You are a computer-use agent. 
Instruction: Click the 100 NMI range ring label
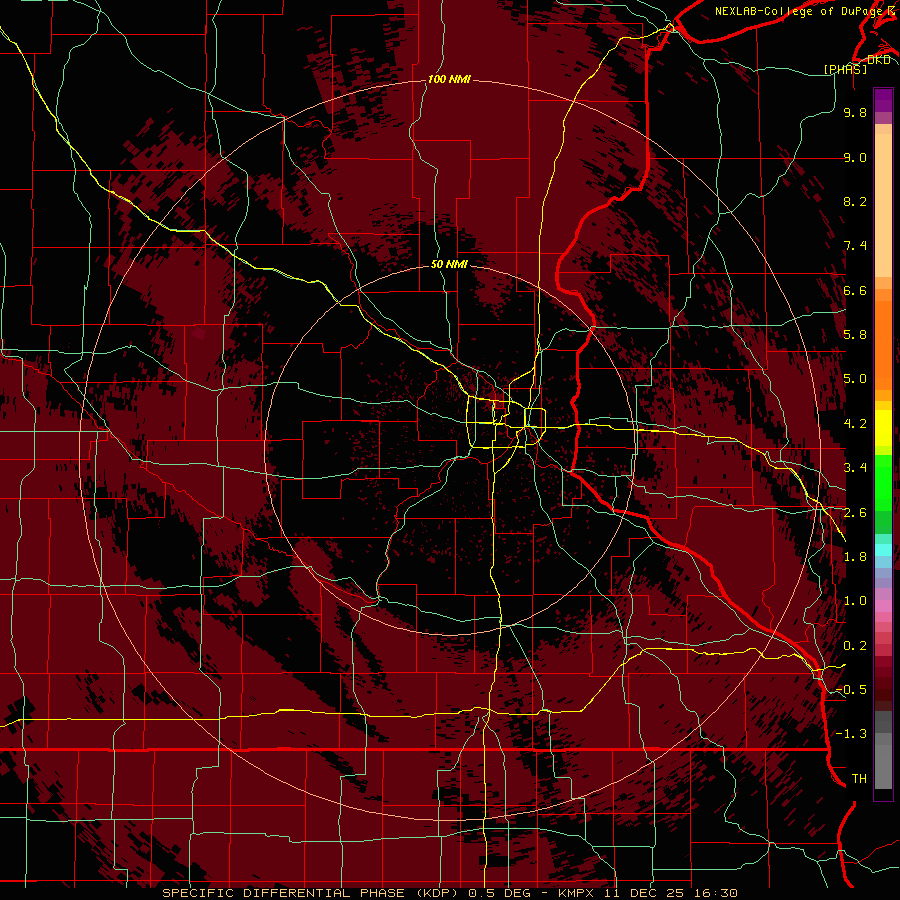[449, 79]
